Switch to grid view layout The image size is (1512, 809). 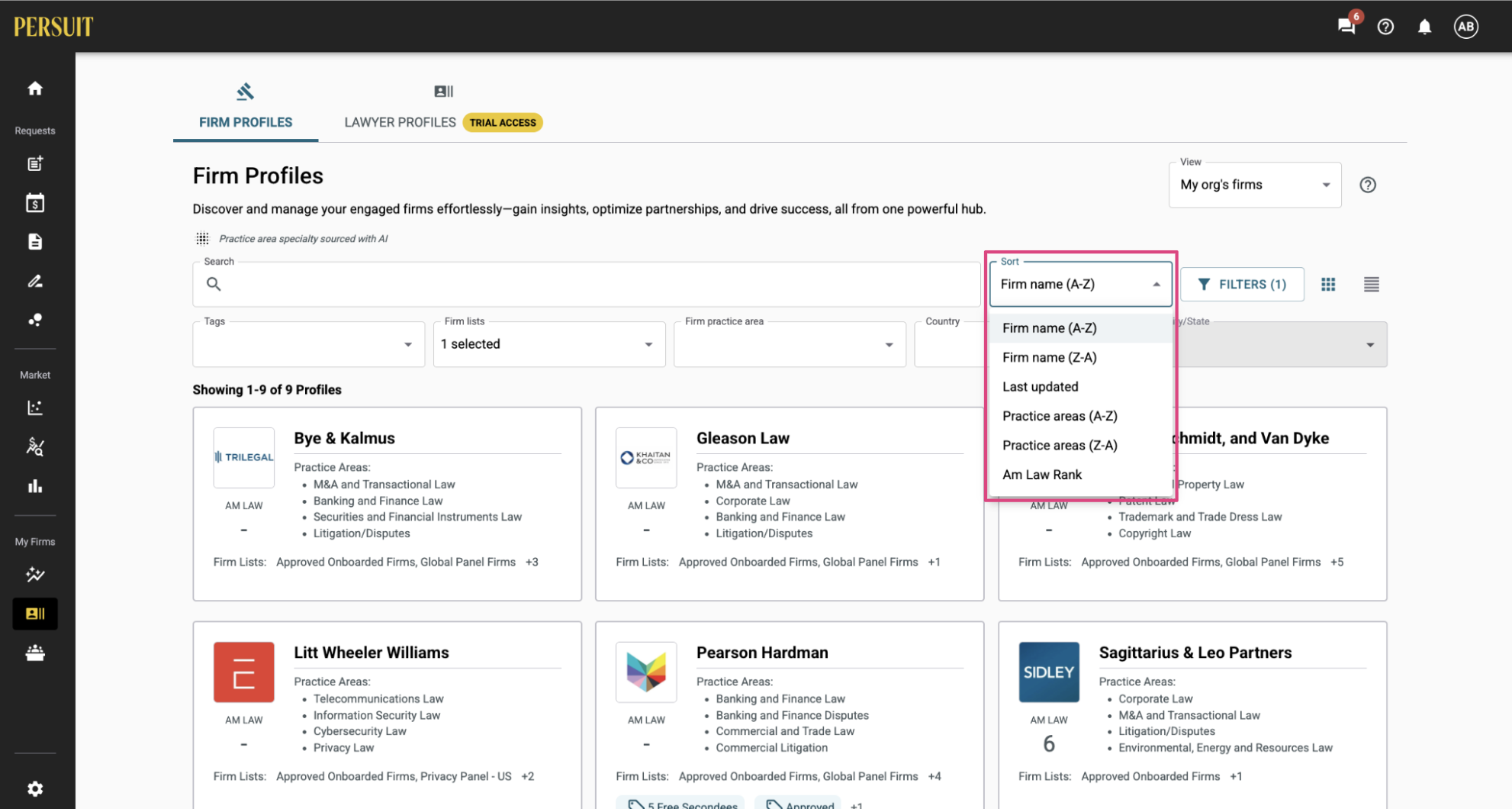(1328, 285)
